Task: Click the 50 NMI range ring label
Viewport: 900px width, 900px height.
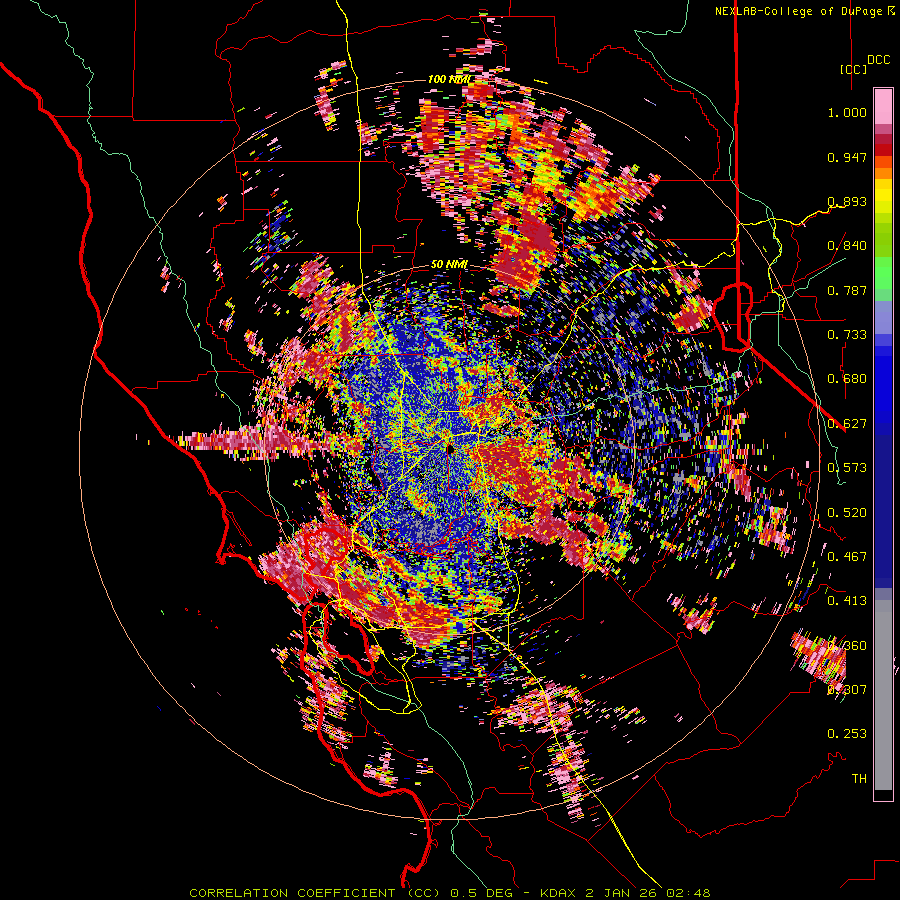Action: click(449, 265)
